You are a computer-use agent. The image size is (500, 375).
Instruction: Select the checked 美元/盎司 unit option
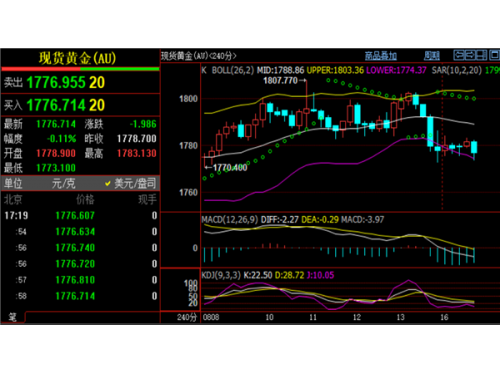click(x=131, y=183)
